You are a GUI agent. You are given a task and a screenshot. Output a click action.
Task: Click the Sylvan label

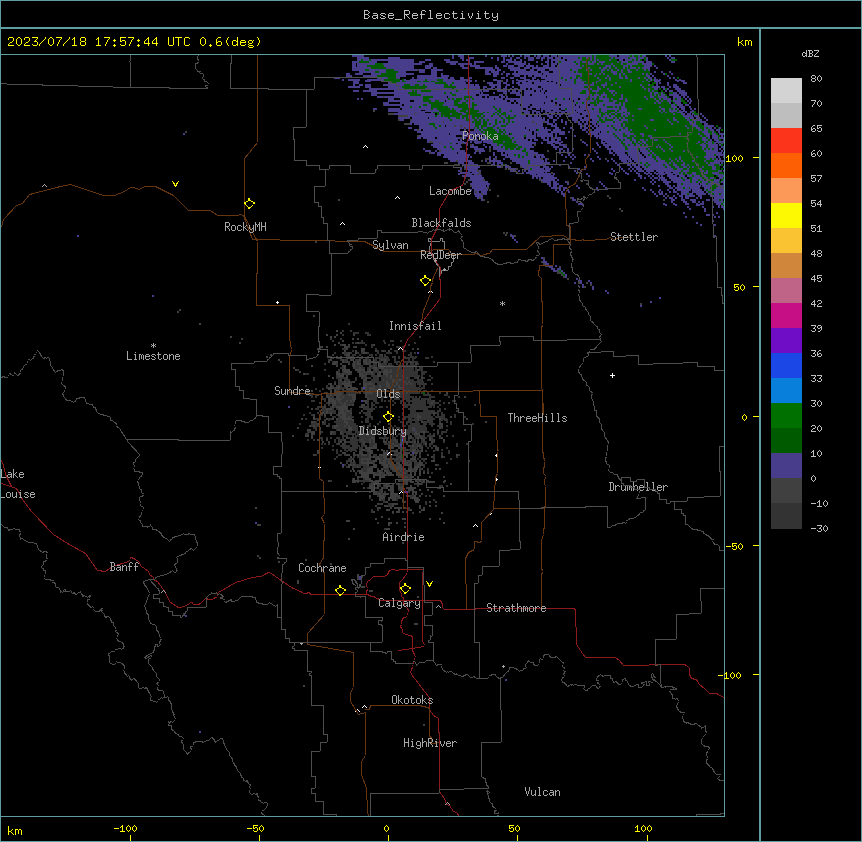click(x=390, y=245)
